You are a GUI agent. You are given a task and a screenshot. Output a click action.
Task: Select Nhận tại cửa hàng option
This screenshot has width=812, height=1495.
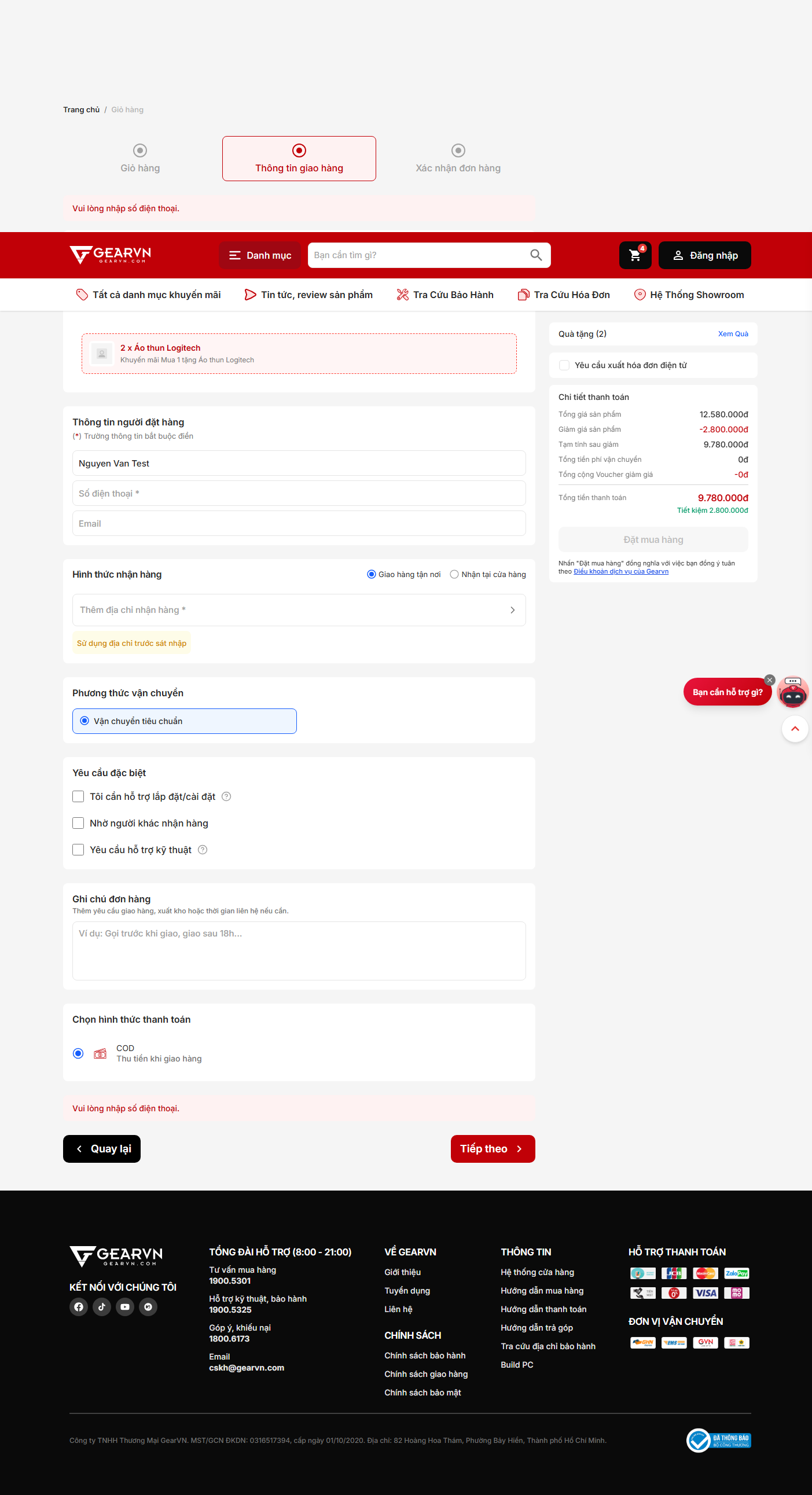click(454, 575)
